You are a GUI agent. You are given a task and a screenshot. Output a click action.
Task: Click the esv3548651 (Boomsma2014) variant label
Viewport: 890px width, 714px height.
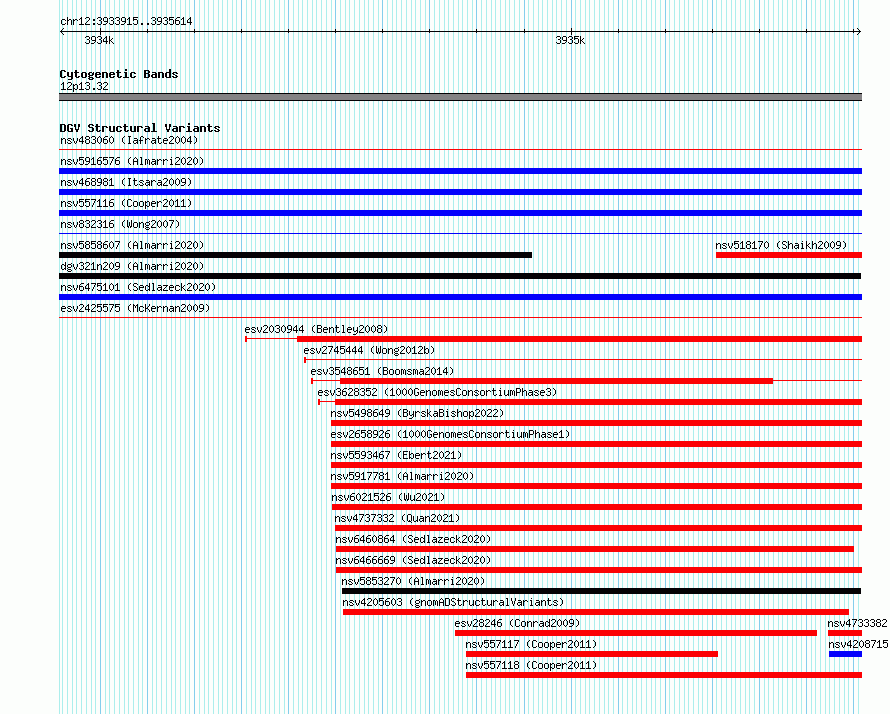pos(382,371)
